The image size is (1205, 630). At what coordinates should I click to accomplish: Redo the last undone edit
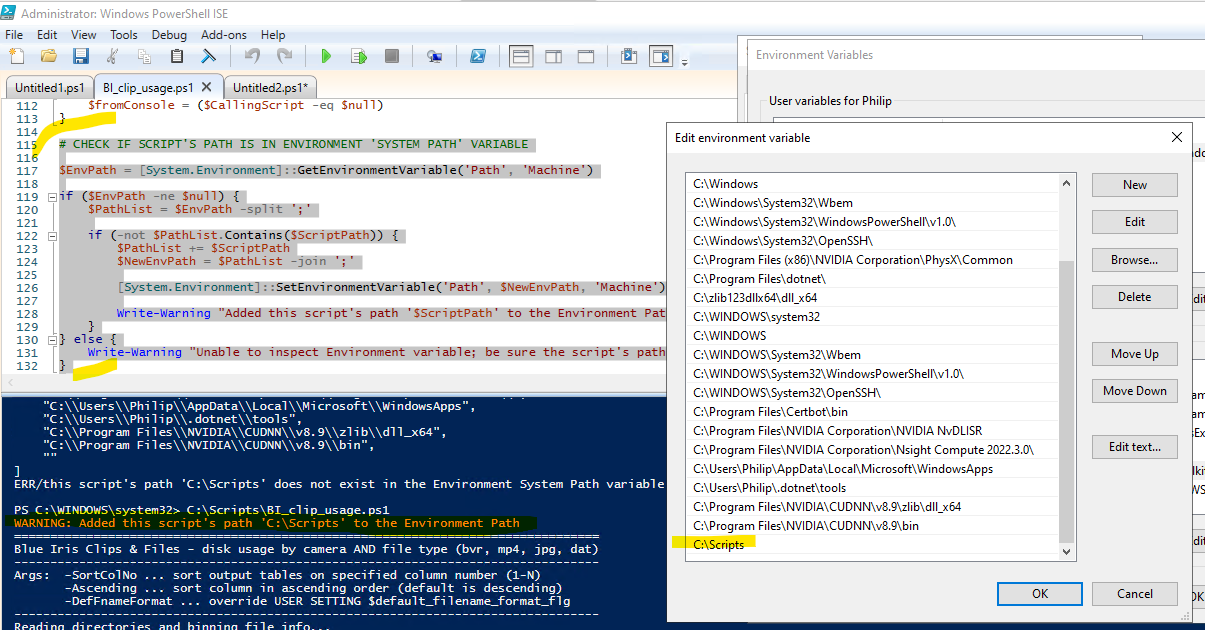pyautogui.click(x=285, y=56)
